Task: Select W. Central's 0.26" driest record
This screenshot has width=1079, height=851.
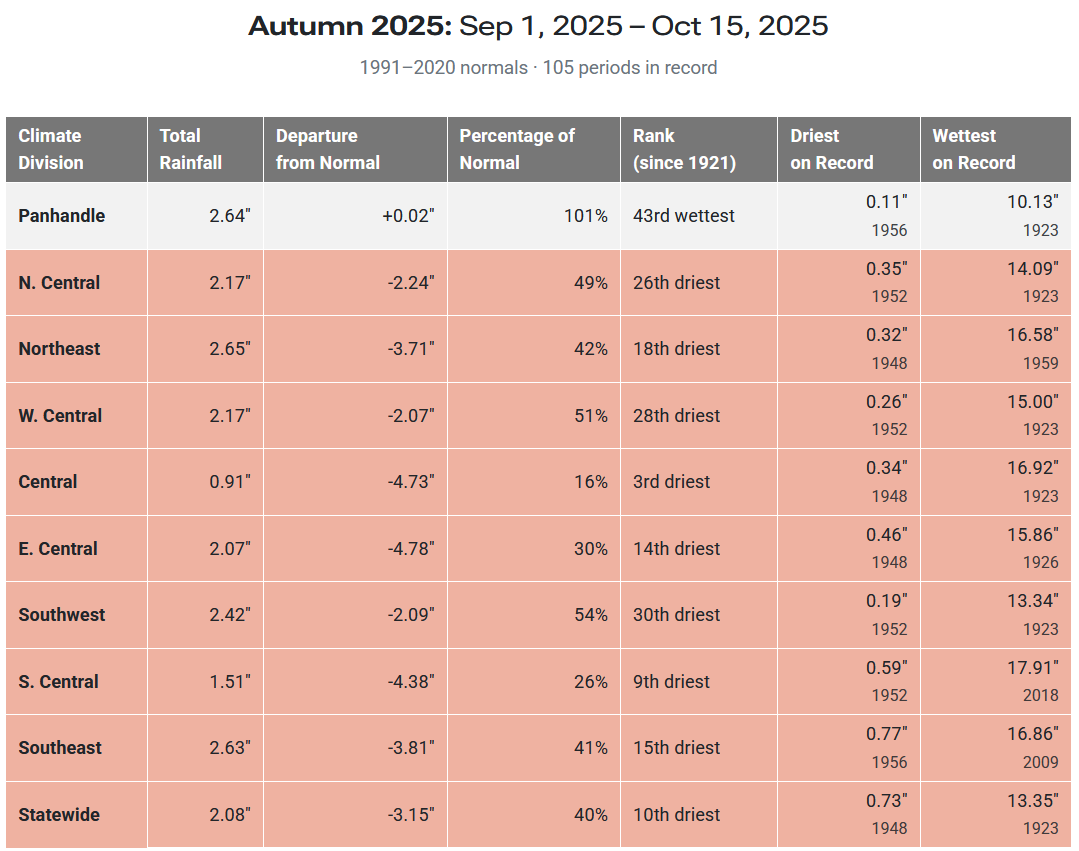Action: [886, 402]
